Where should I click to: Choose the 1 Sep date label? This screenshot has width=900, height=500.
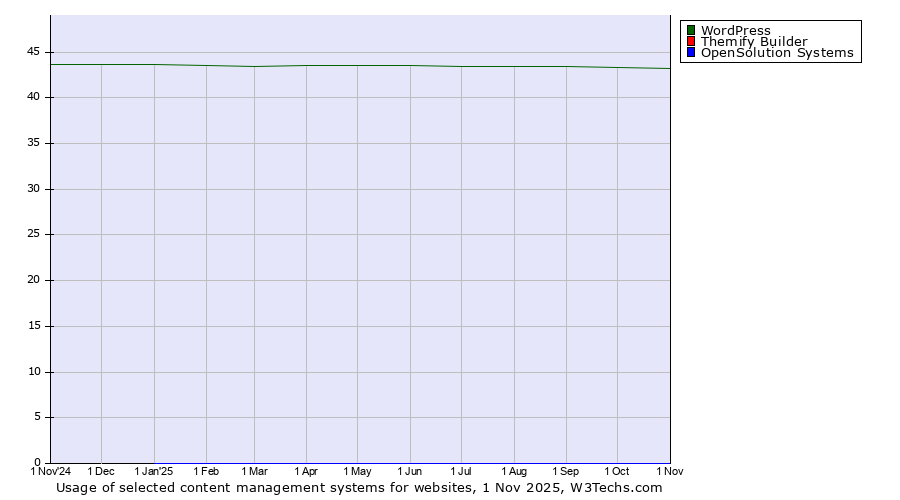566,471
